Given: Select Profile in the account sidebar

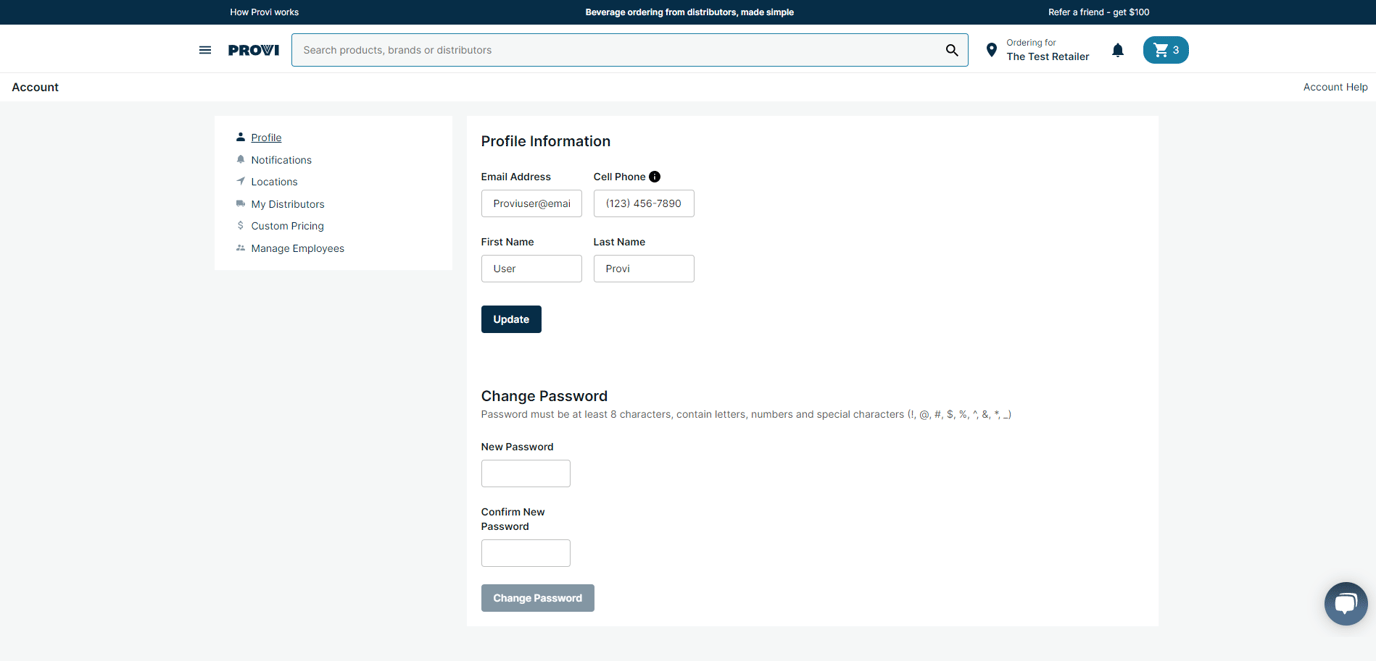Looking at the screenshot, I should coord(266,138).
